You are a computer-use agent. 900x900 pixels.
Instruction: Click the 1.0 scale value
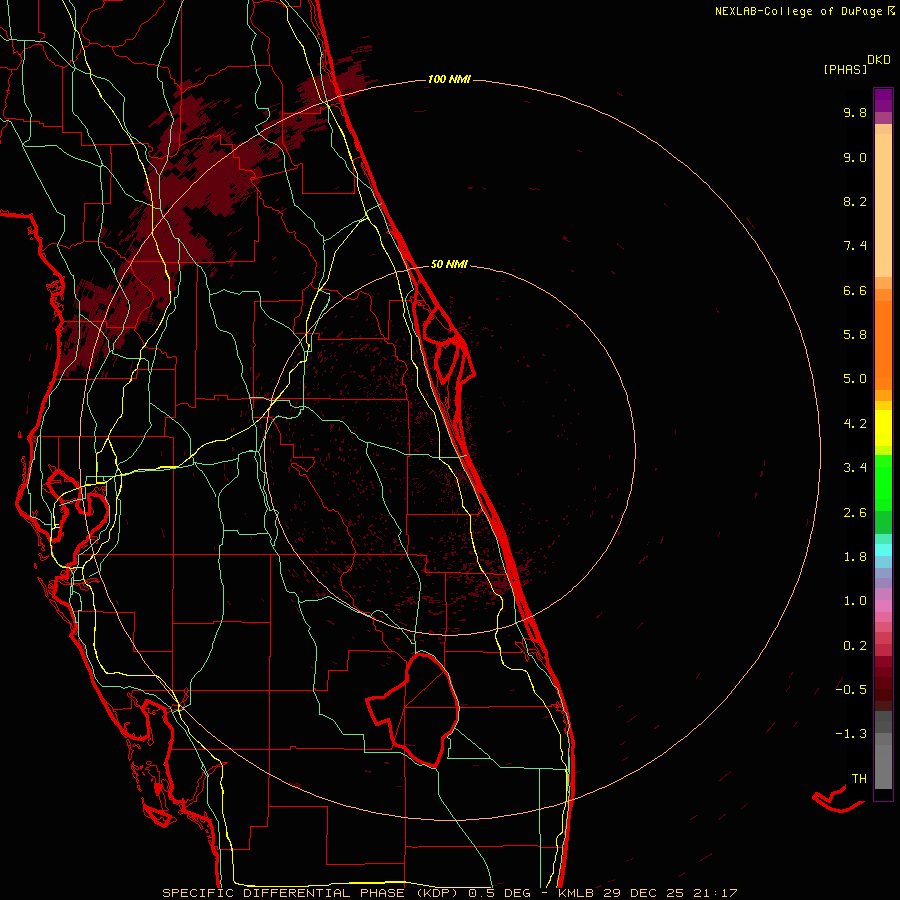point(855,601)
